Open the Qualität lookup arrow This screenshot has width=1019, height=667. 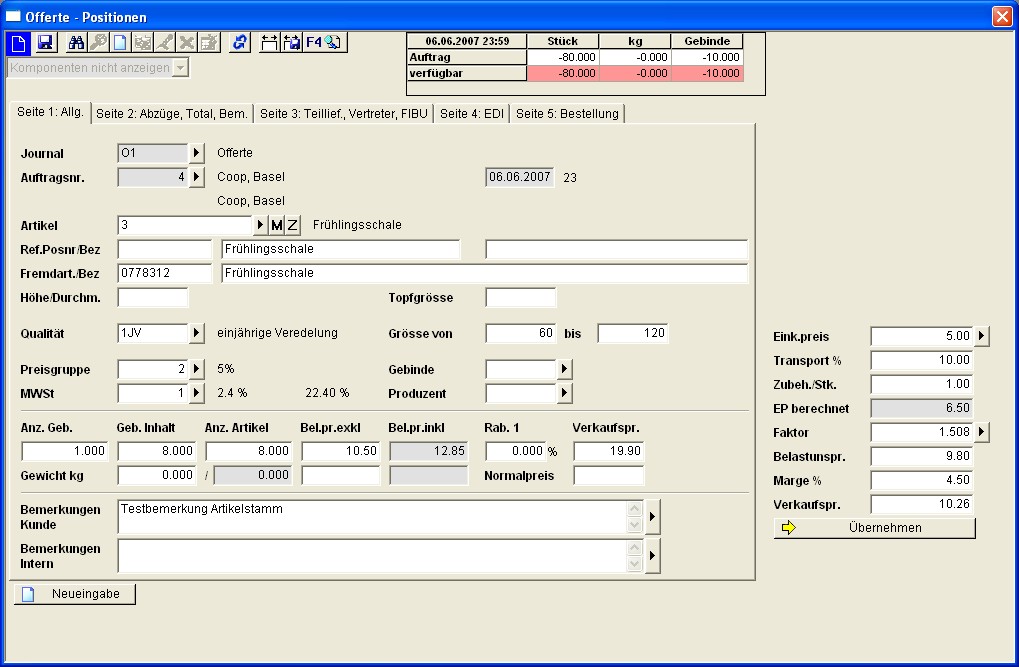(x=196, y=334)
